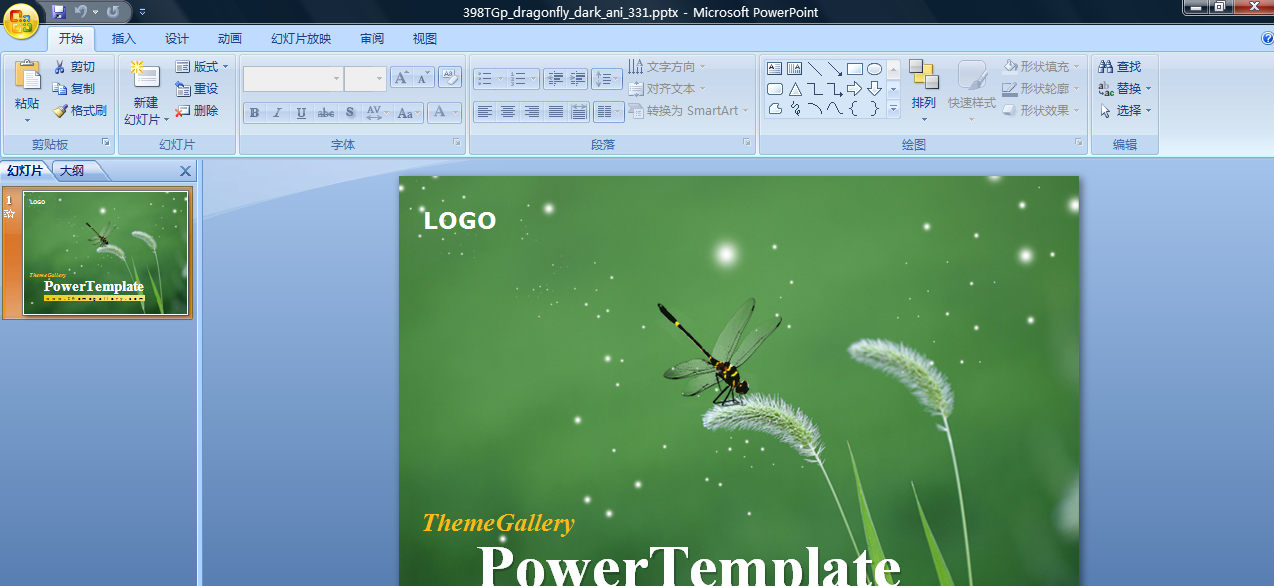The height and width of the screenshot is (586, 1274).
Task: Switch to Insert (插入) ribbon tab
Action: point(124,39)
